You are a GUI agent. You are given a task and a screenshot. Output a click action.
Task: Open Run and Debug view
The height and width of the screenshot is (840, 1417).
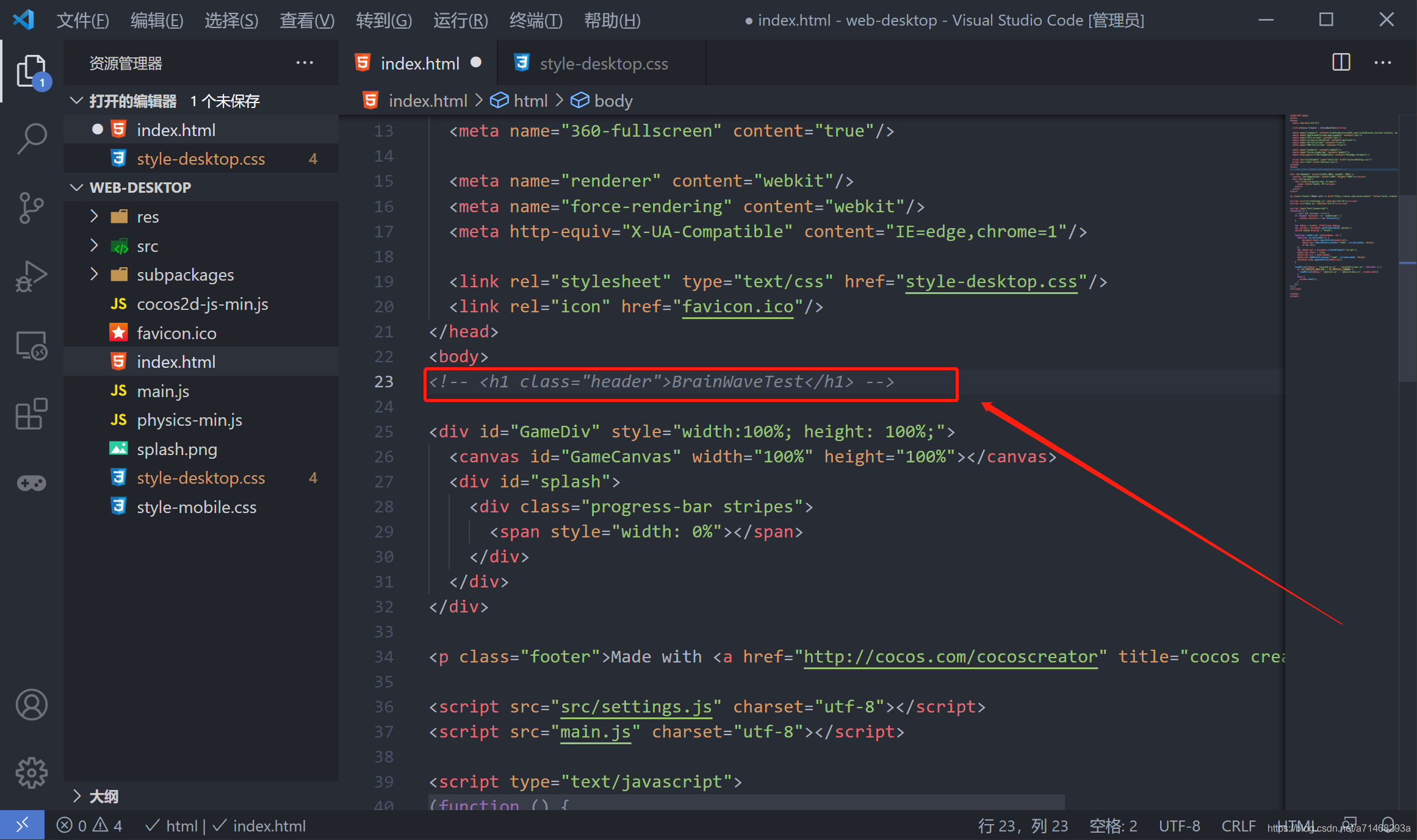click(32, 276)
